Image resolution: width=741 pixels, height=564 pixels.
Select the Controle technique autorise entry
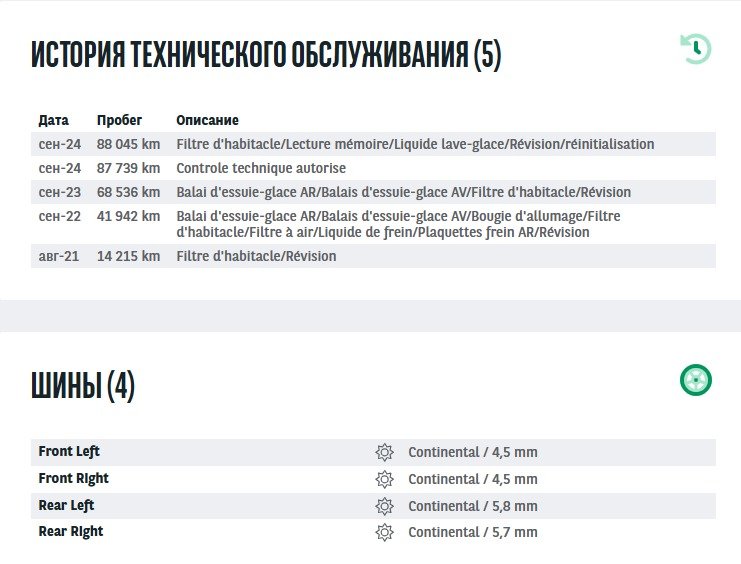click(x=261, y=168)
